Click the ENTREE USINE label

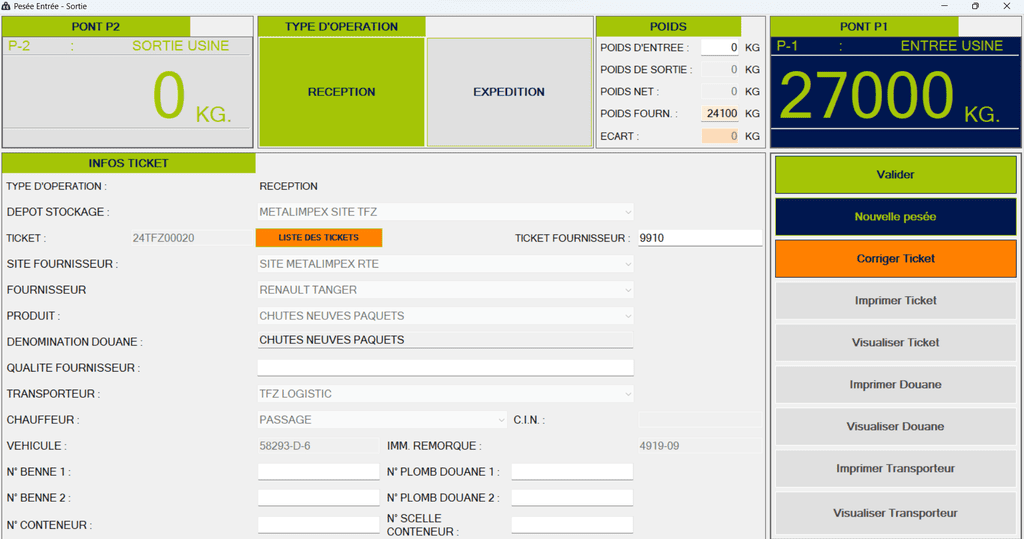coord(952,46)
